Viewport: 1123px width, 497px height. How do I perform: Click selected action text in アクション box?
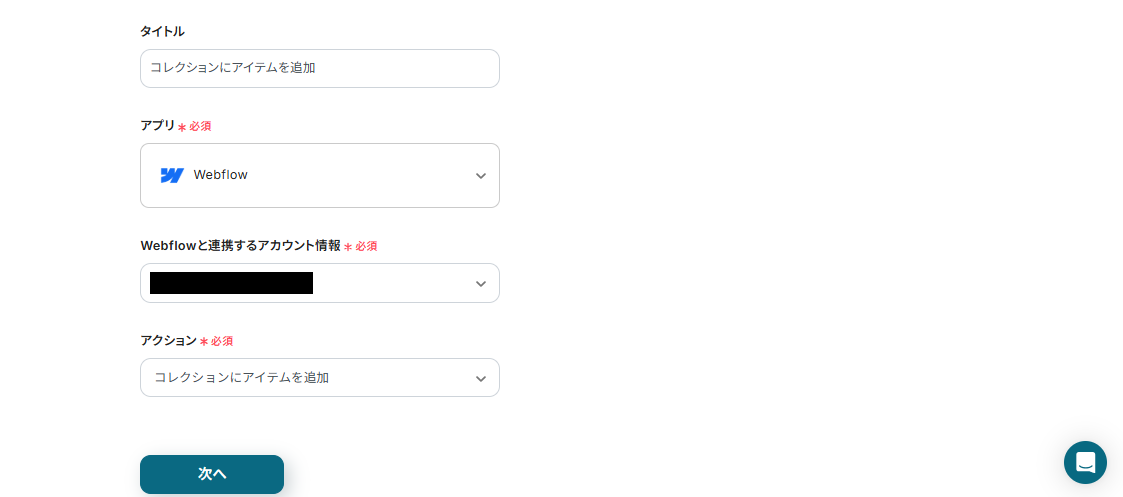241,378
